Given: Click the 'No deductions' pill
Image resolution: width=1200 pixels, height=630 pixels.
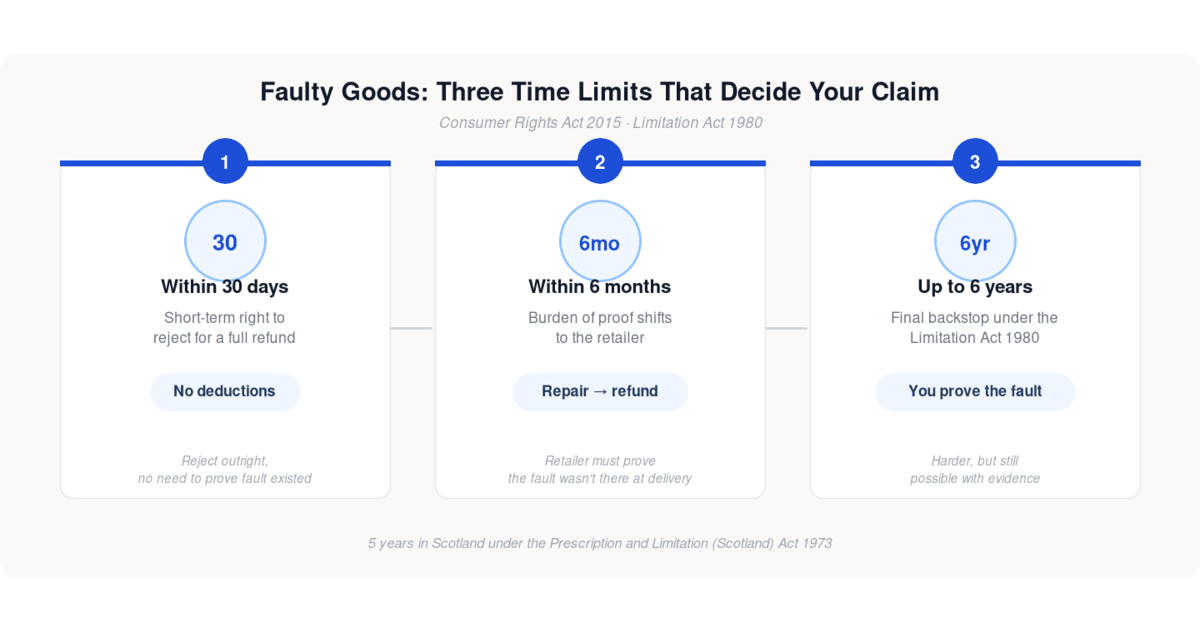Looking at the screenshot, I should [x=225, y=391].
